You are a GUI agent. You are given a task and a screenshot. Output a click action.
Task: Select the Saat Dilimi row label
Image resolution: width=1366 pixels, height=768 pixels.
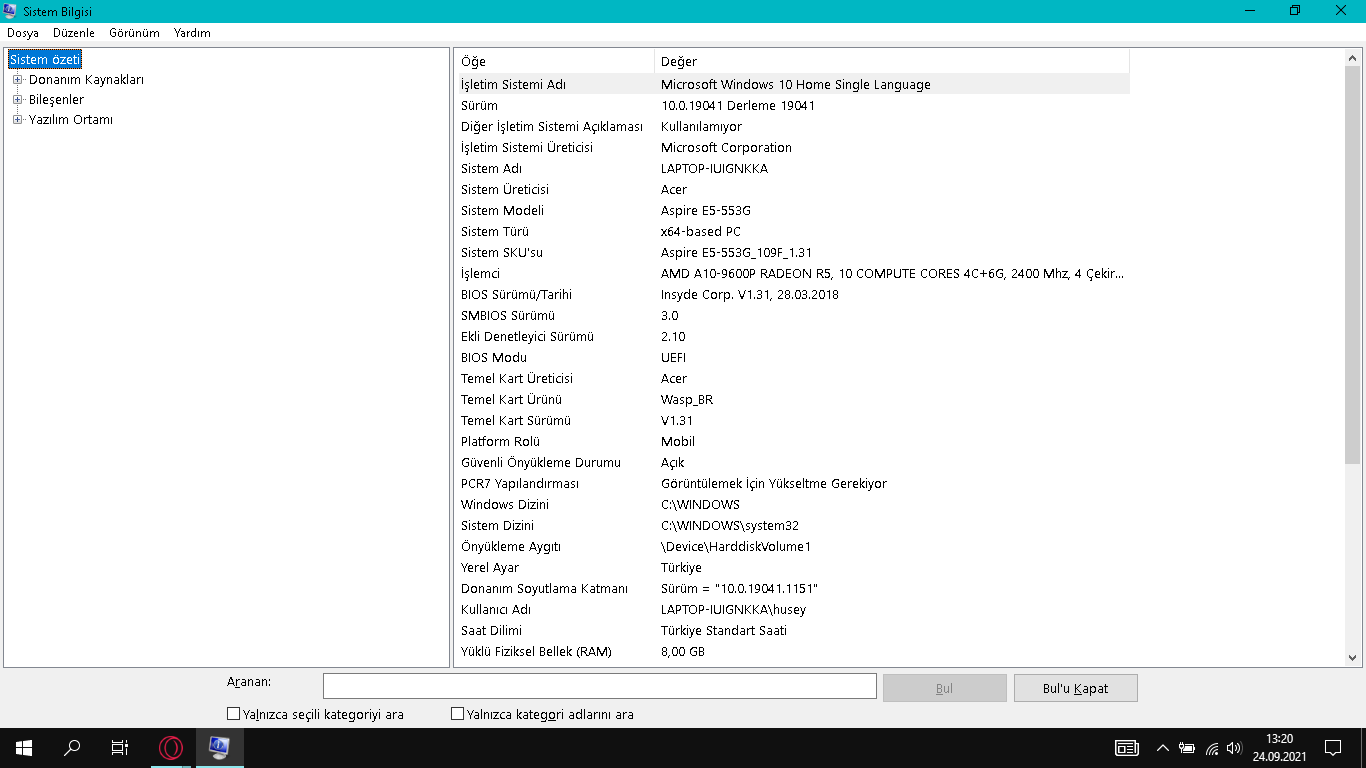point(491,631)
